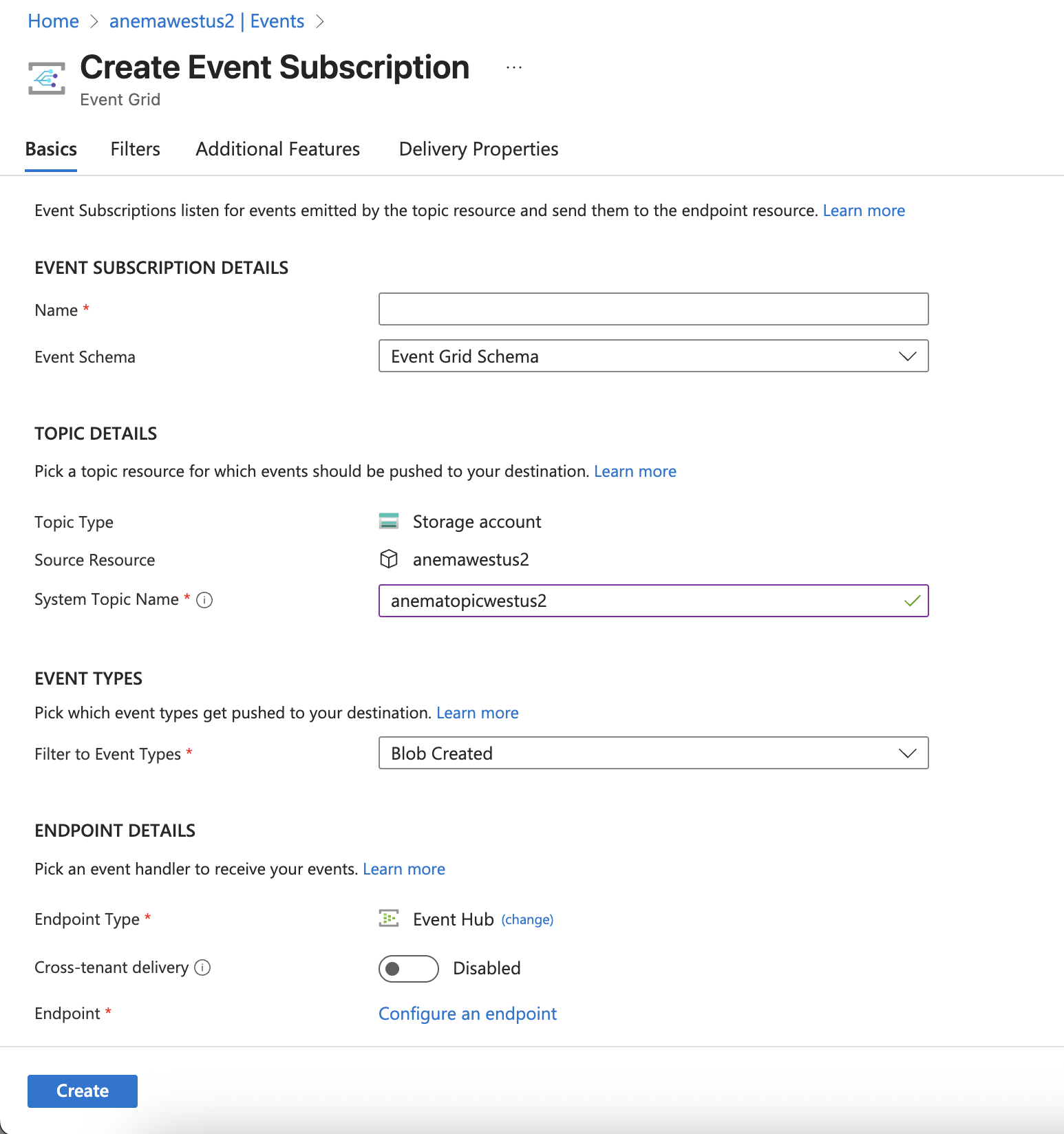Screen dimensions: 1064x1134
Task: Click the Event Hub endpoint icon
Action: (389, 919)
